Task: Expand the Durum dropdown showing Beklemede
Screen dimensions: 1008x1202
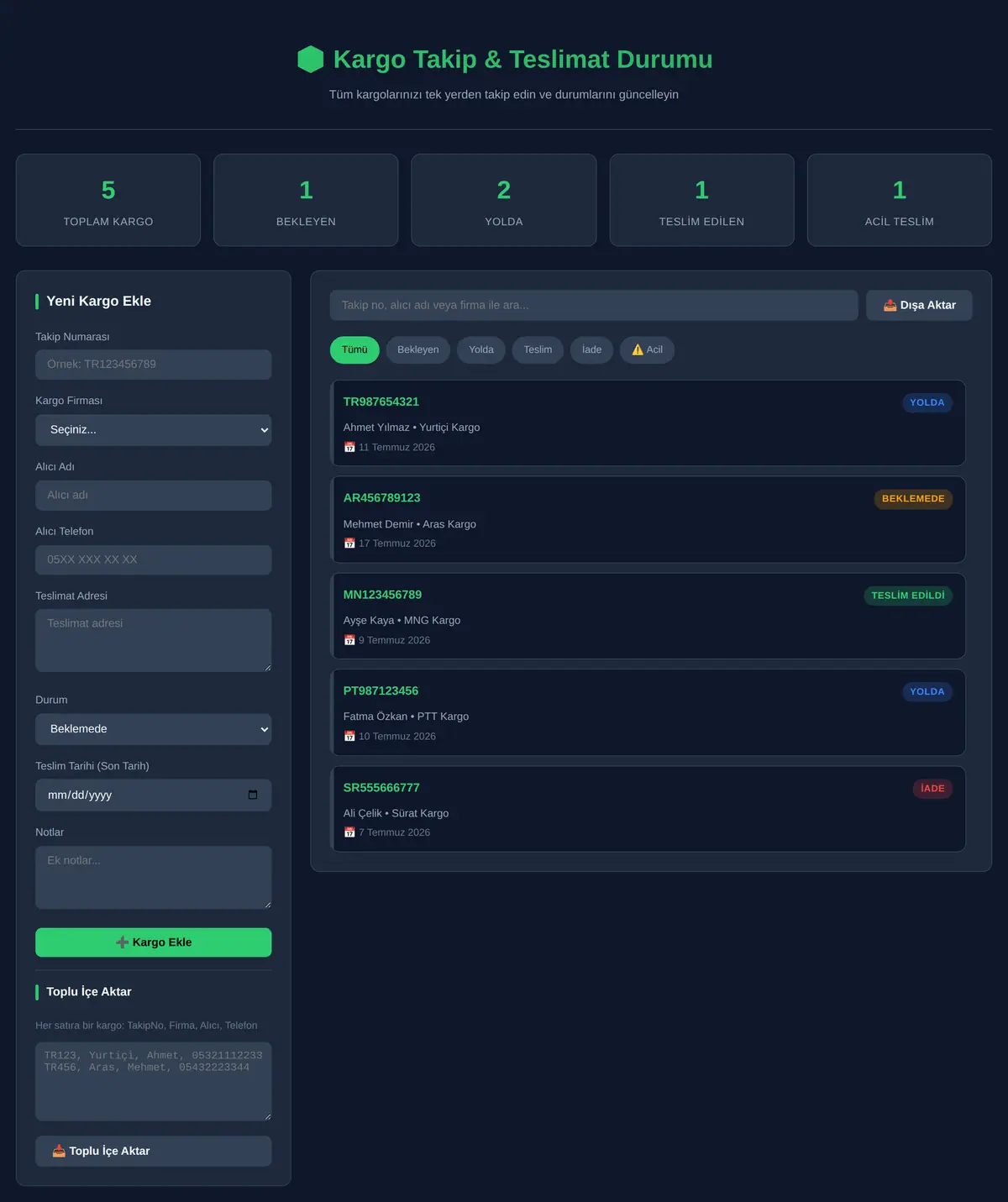Action: pos(154,729)
